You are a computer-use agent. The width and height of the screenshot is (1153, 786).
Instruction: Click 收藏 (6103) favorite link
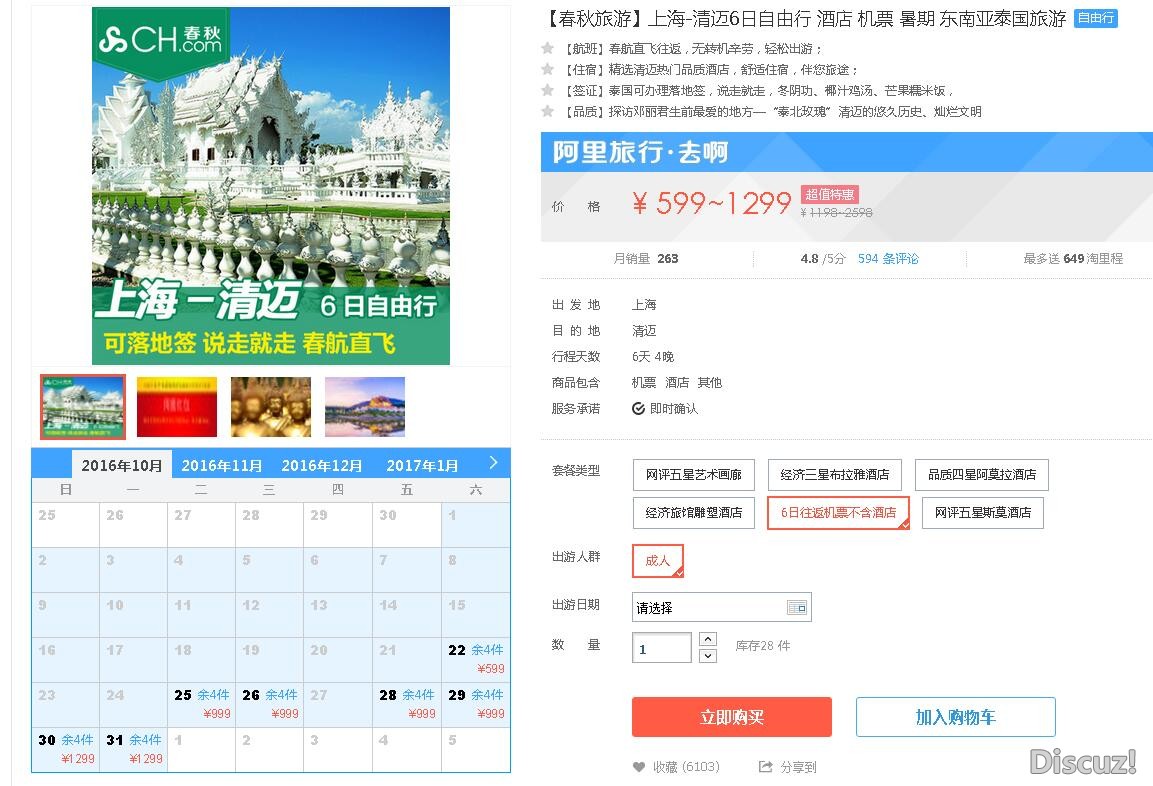686,767
